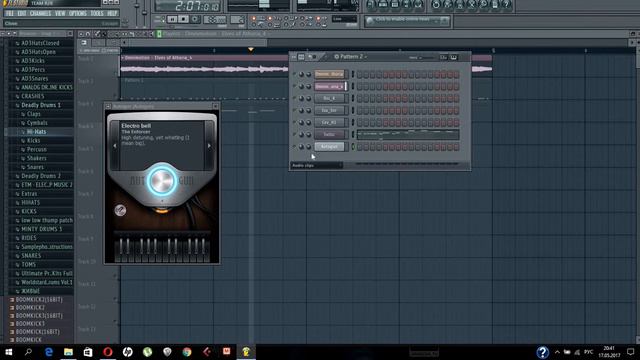Image resolution: width=640 pixels, height=360 pixels.
Task: Mute the orange first channel via its LED
Action: [x=294, y=74]
